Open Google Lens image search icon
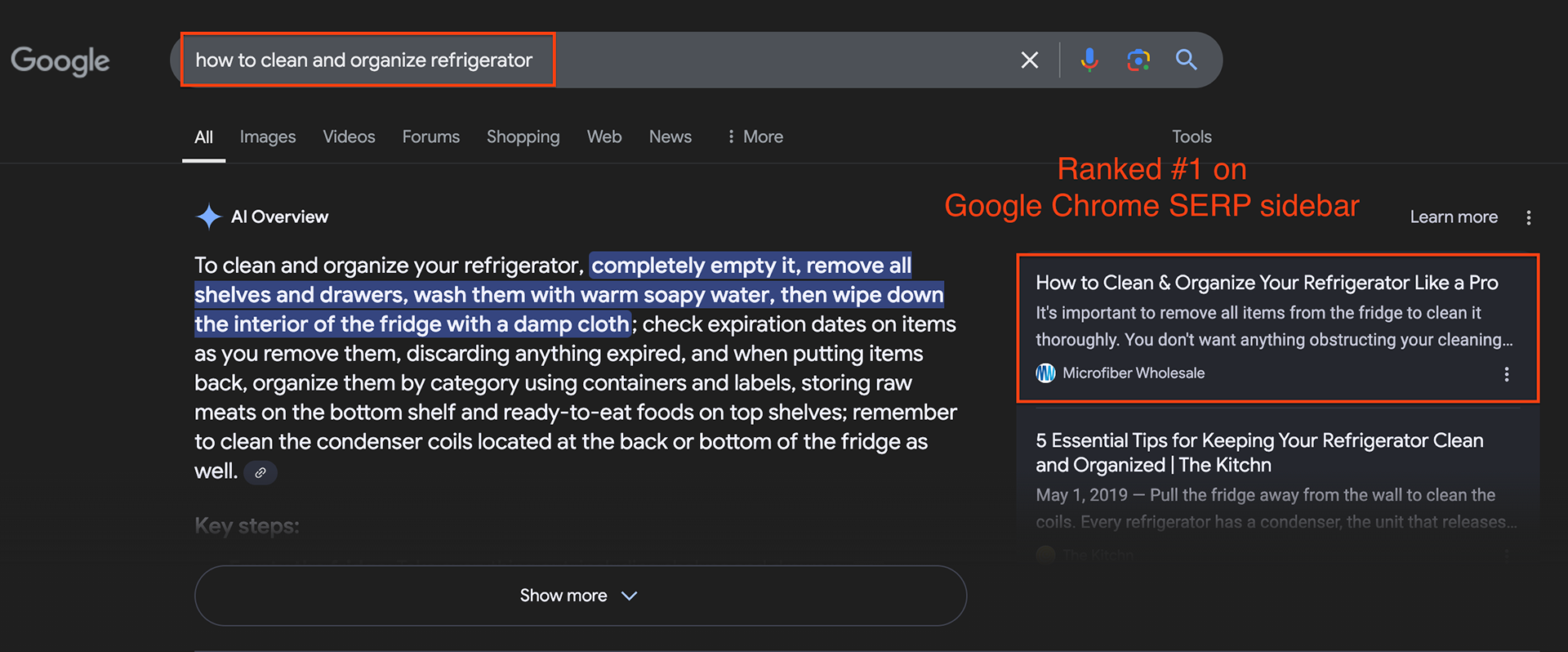 point(1138,60)
